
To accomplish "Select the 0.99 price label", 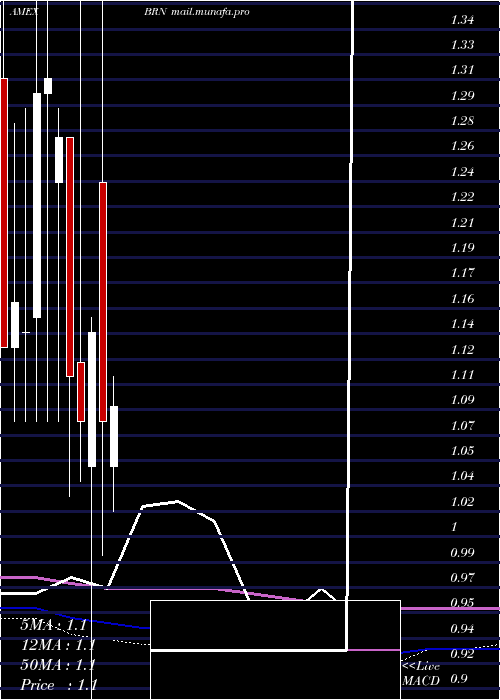I will [462, 553].
